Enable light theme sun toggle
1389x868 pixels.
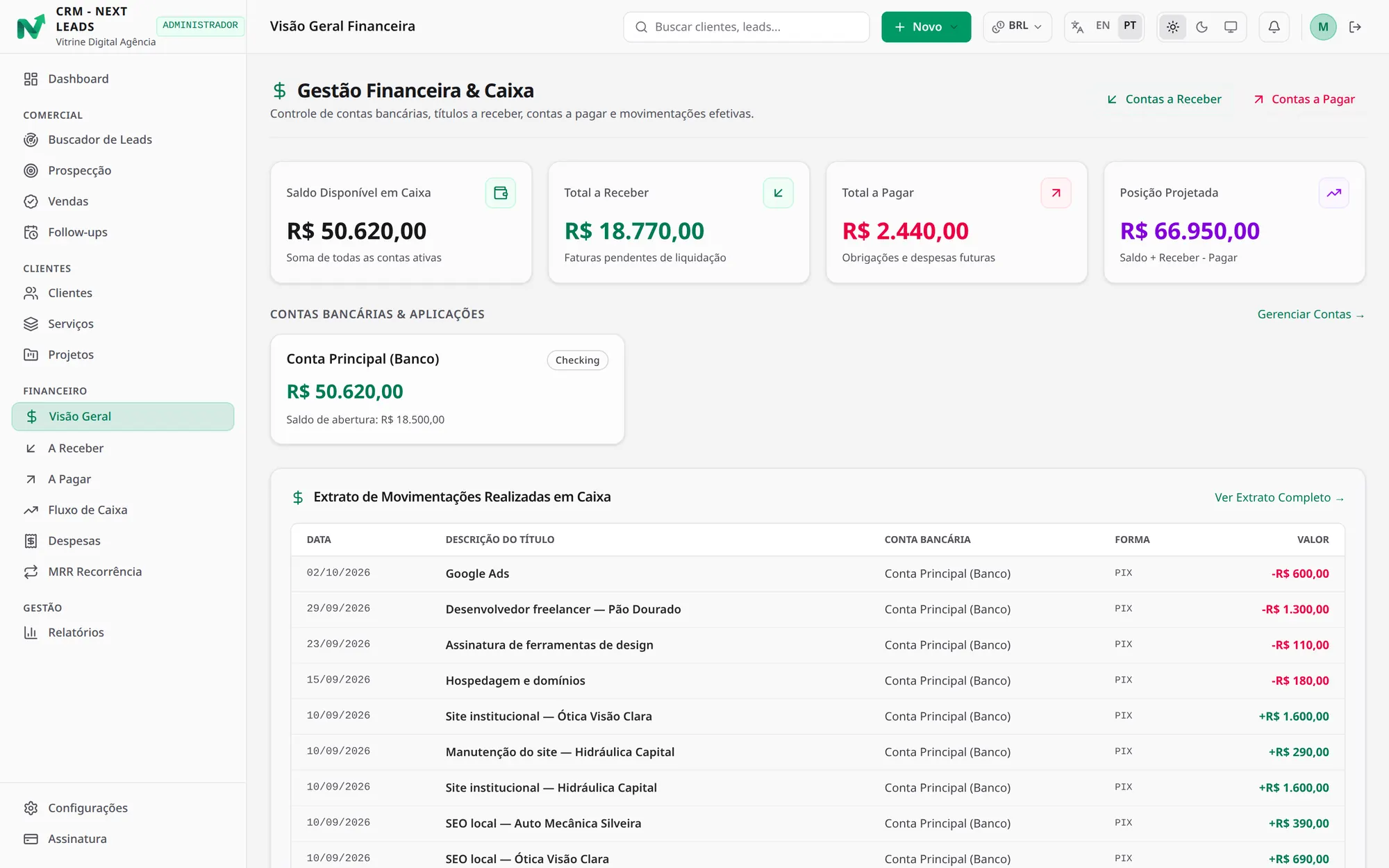click(1173, 27)
